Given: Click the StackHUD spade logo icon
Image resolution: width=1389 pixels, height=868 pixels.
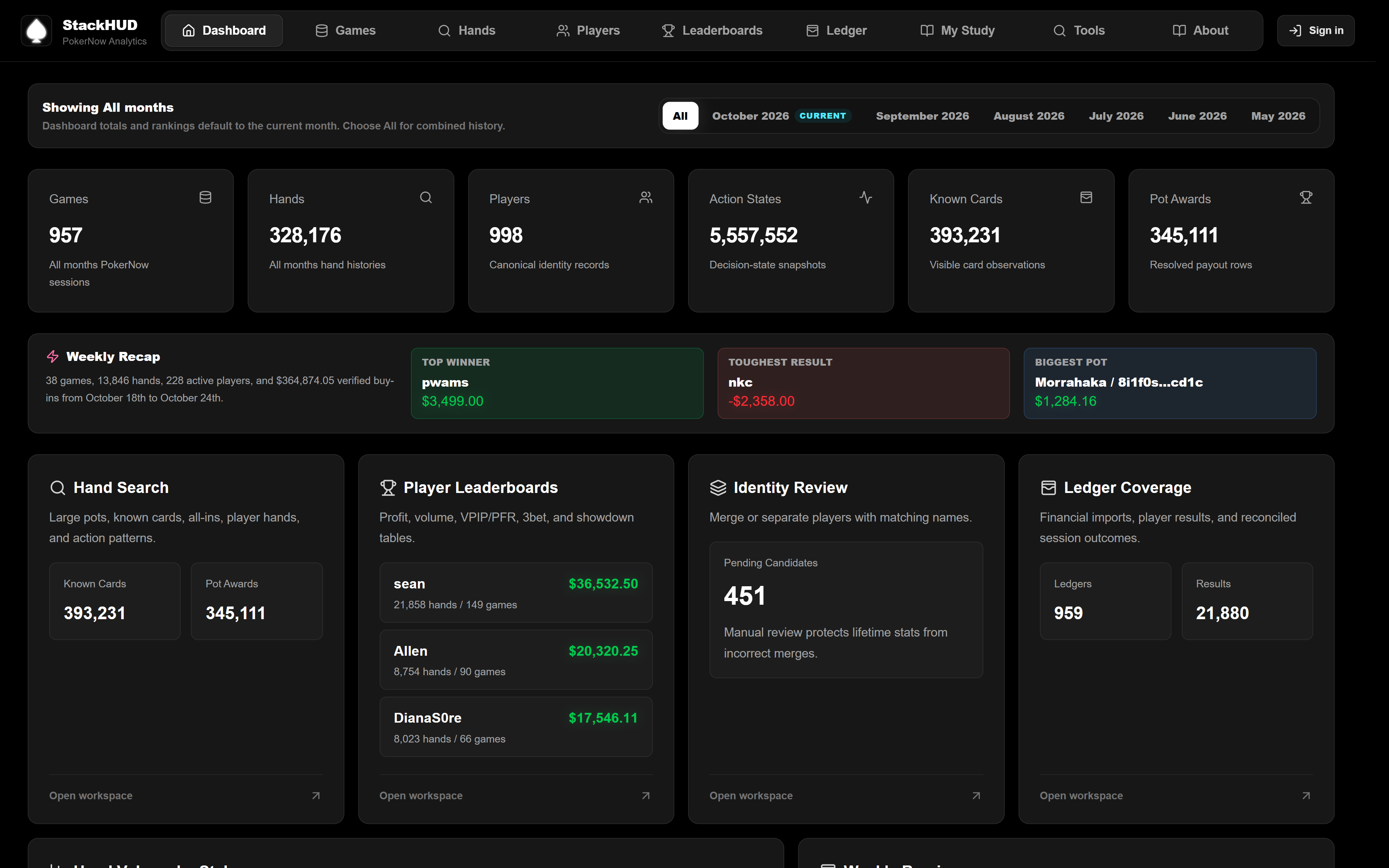Looking at the screenshot, I should pyautogui.click(x=36, y=30).
